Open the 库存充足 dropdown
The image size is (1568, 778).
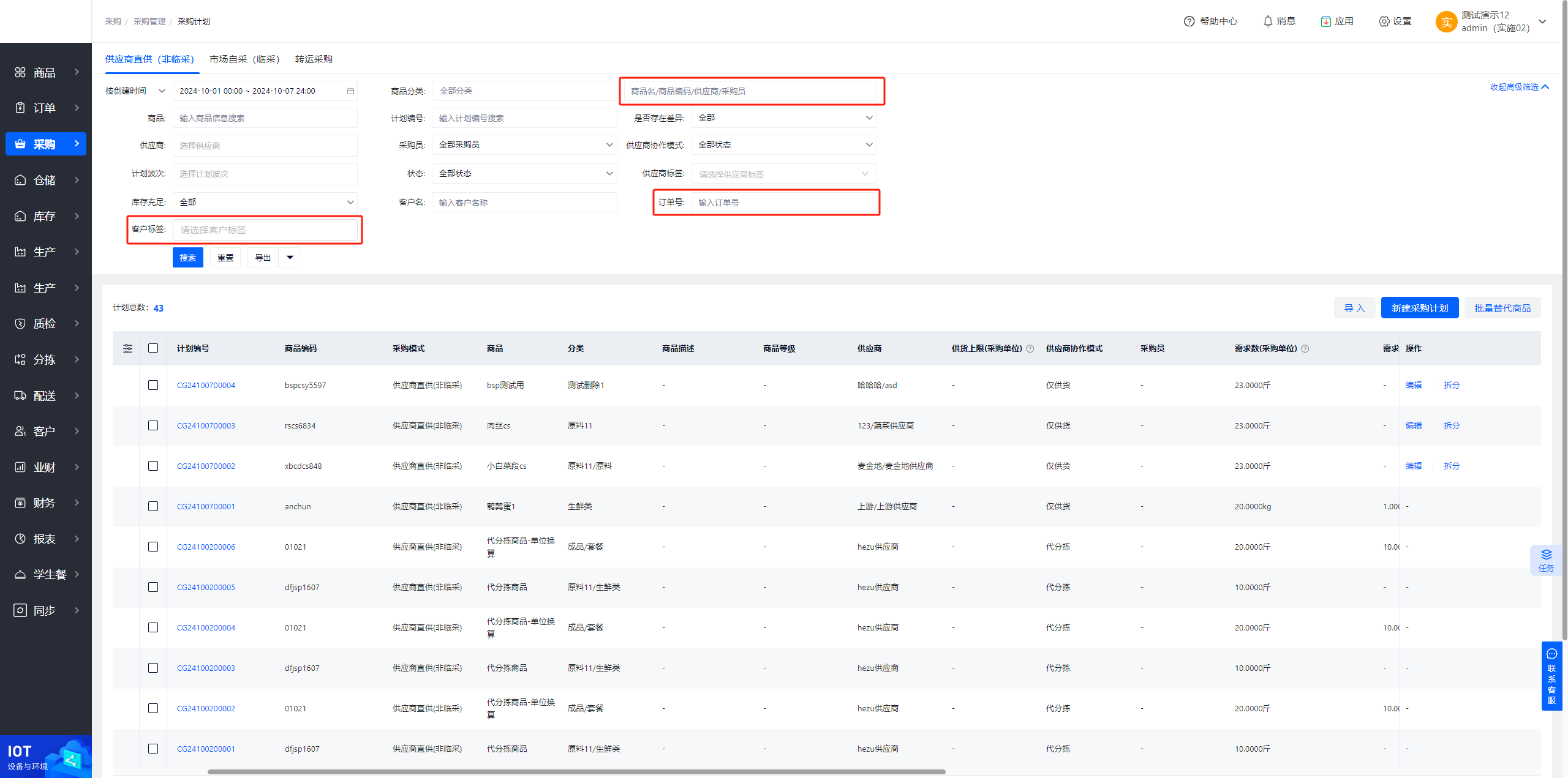click(265, 202)
